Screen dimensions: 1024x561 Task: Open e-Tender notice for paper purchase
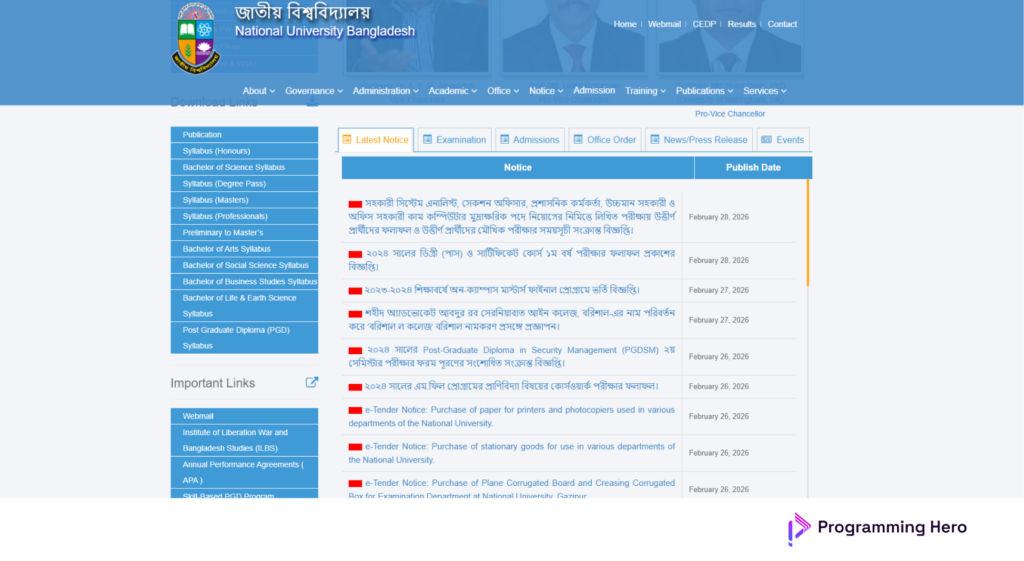[511, 417]
